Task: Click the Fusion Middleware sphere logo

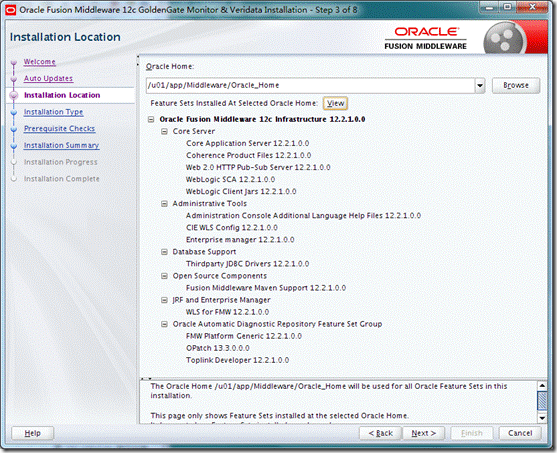Action: 505,38
